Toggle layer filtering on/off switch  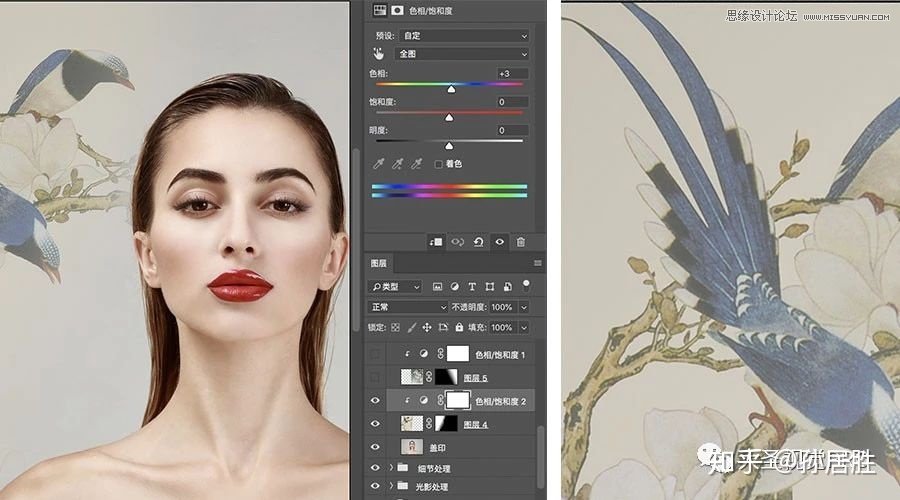(x=525, y=285)
